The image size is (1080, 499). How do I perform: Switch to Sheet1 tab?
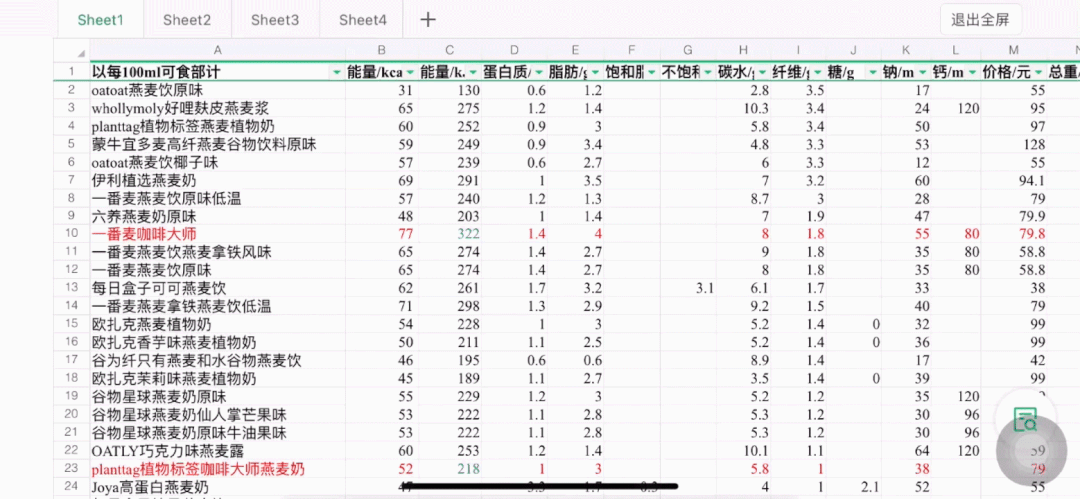(100, 20)
